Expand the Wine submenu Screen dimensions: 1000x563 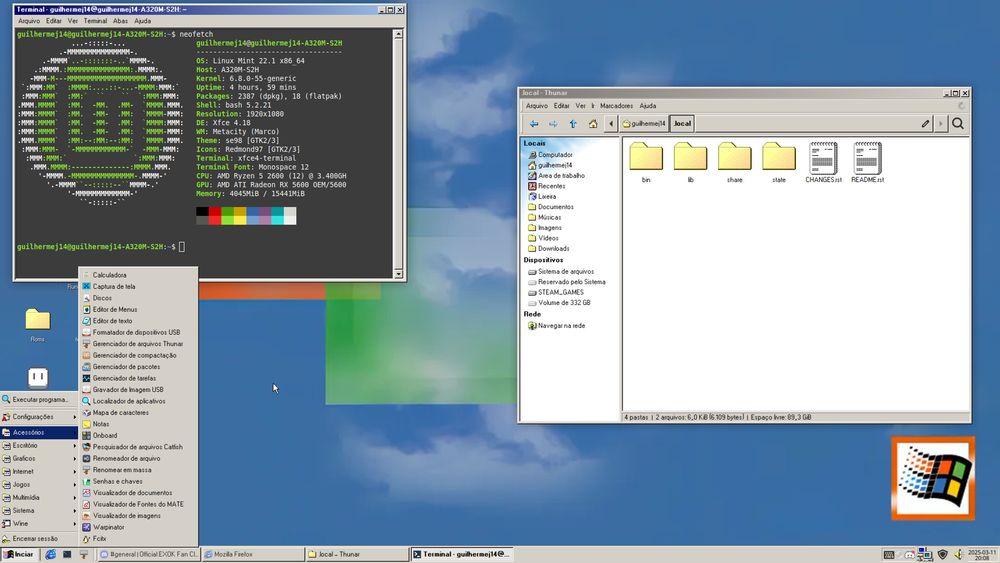(39, 523)
